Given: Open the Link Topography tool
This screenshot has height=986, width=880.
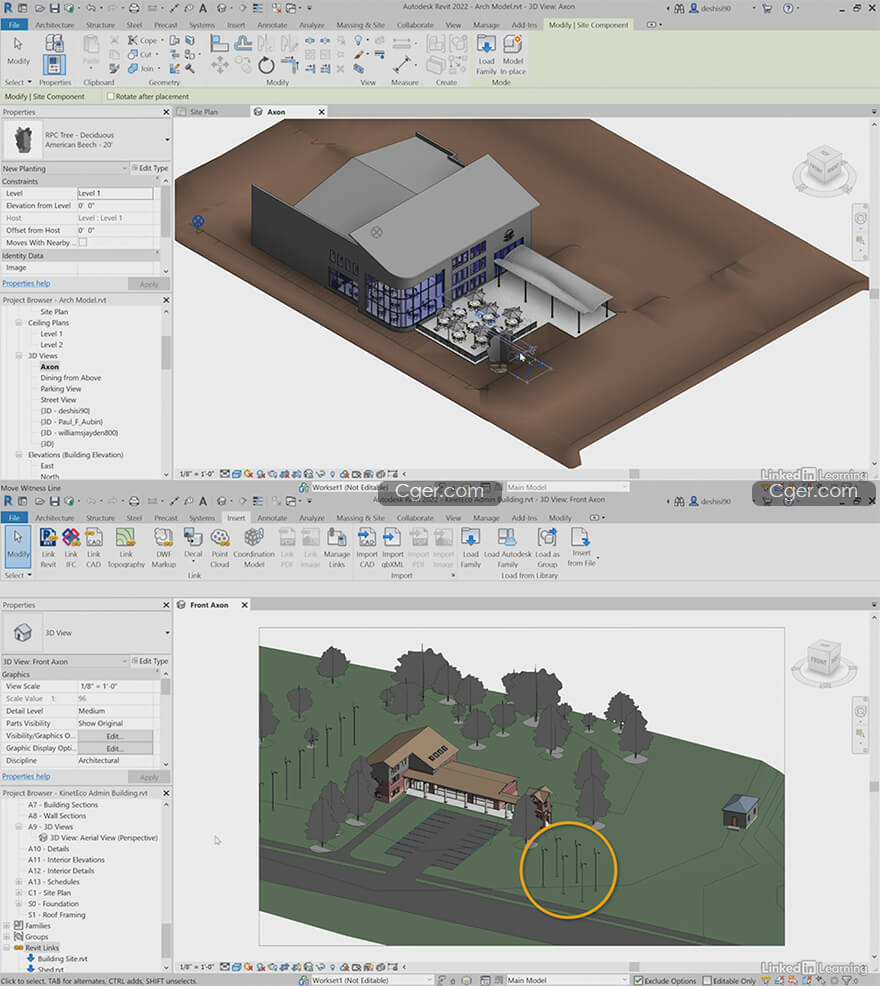Looking at the screenshot, I should coord(126,546).
